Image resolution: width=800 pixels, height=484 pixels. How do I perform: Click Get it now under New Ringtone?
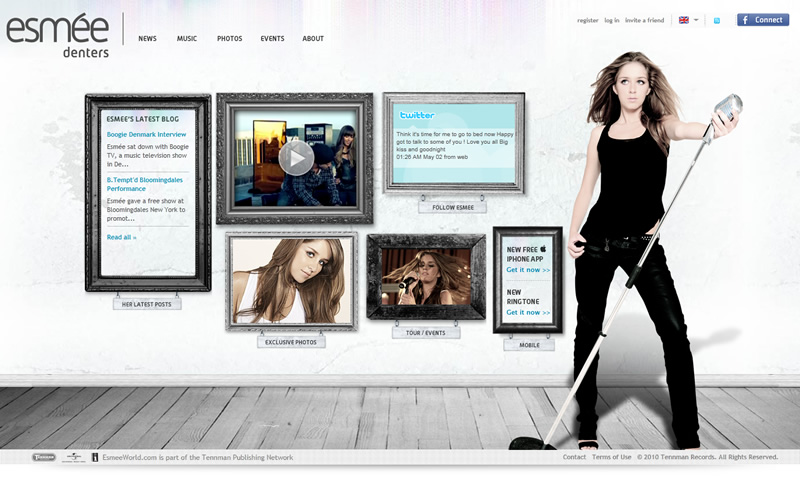click(x=528, y=312)
